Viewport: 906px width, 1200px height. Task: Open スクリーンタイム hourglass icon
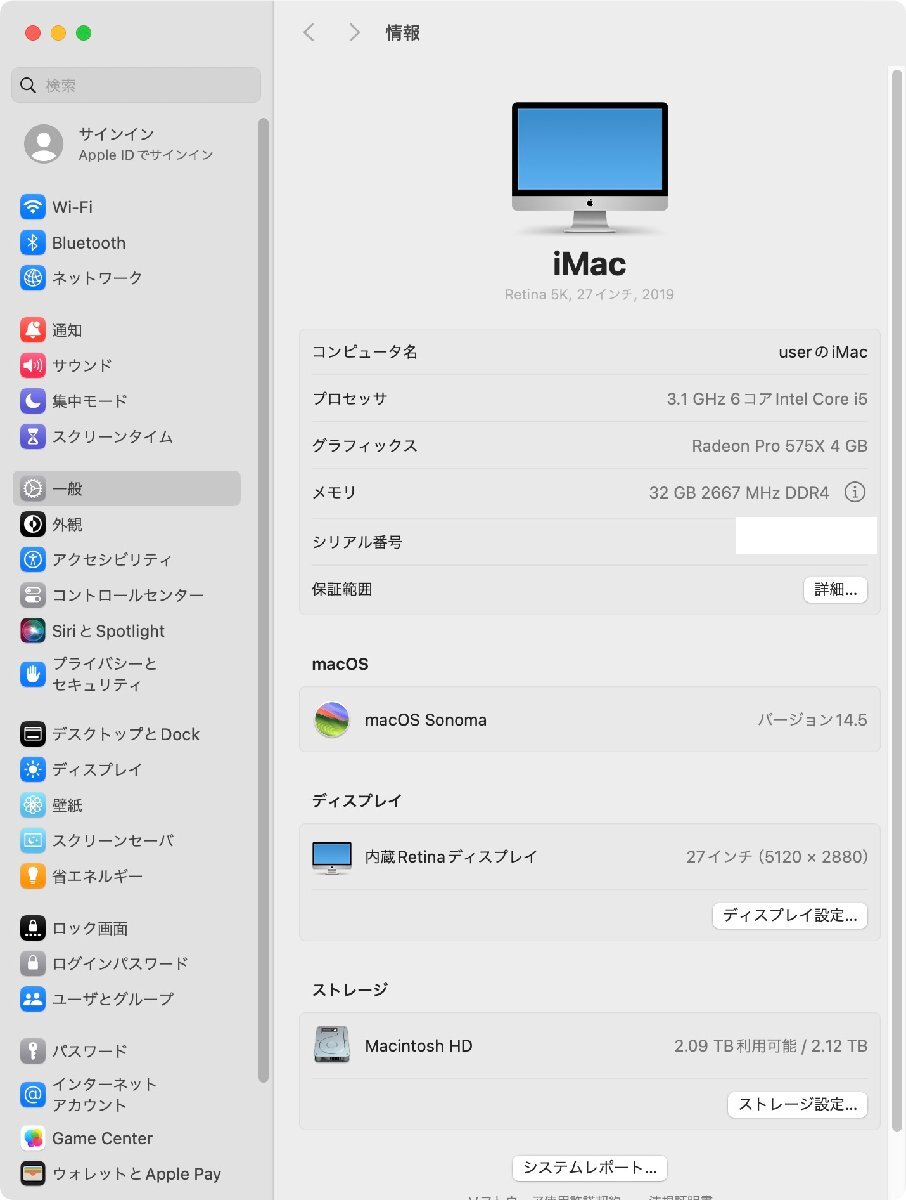click(33, 437)
